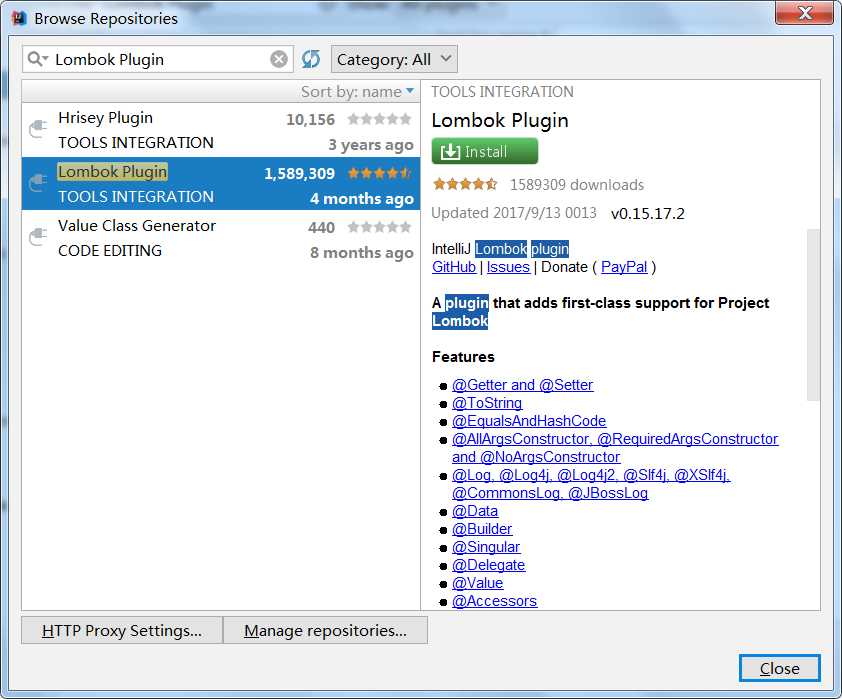This screenshot has height=699, width=842.
Task: Click the Lombok Plugin plug icon
Action: [x=38, y=184]
